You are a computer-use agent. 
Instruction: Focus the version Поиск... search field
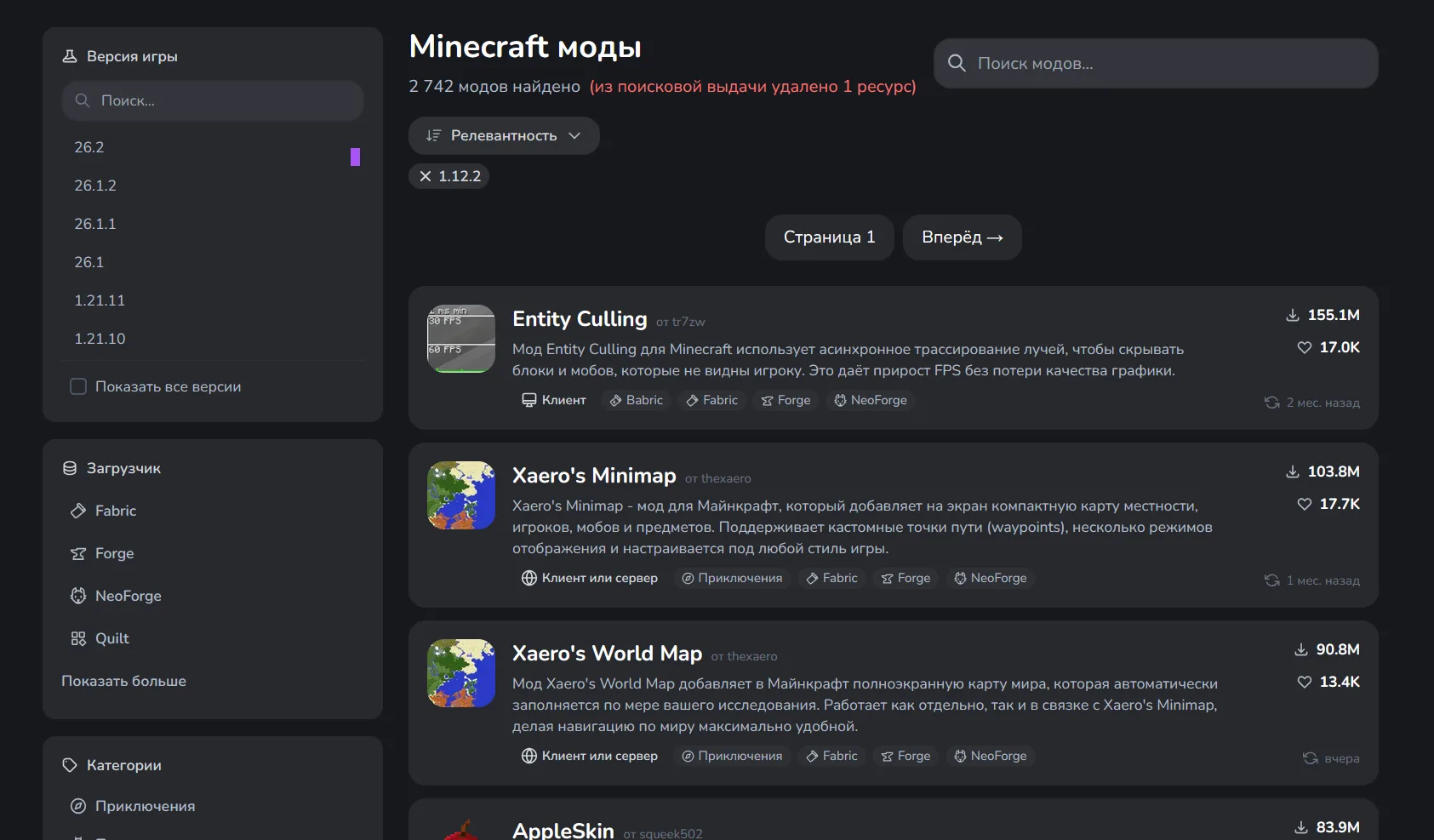(213, 100)
